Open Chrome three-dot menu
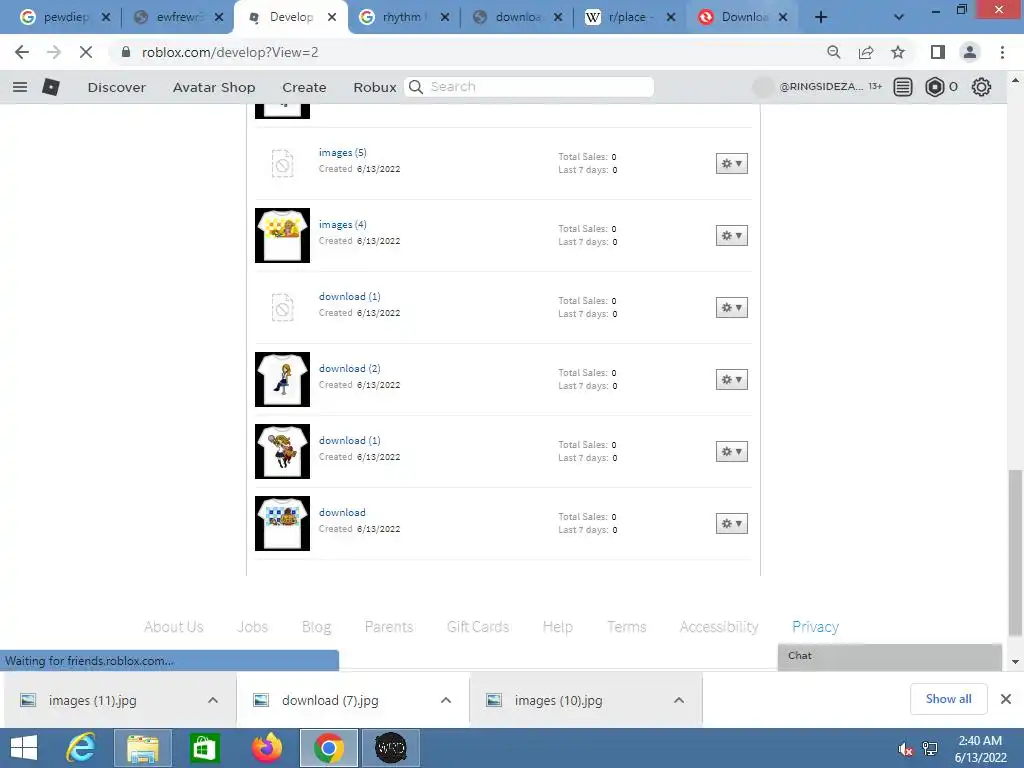 click(x=1002, y=52)
